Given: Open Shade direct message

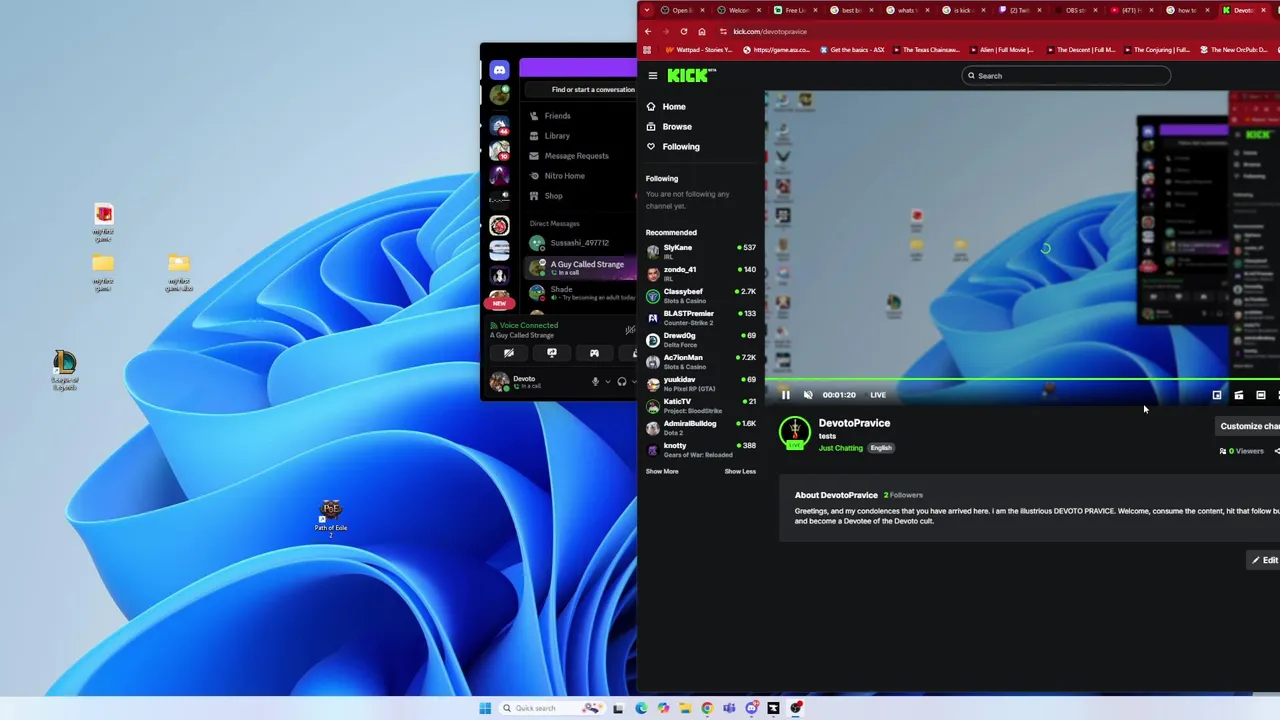Looking at the screenshot, I should tap(580, 293).
